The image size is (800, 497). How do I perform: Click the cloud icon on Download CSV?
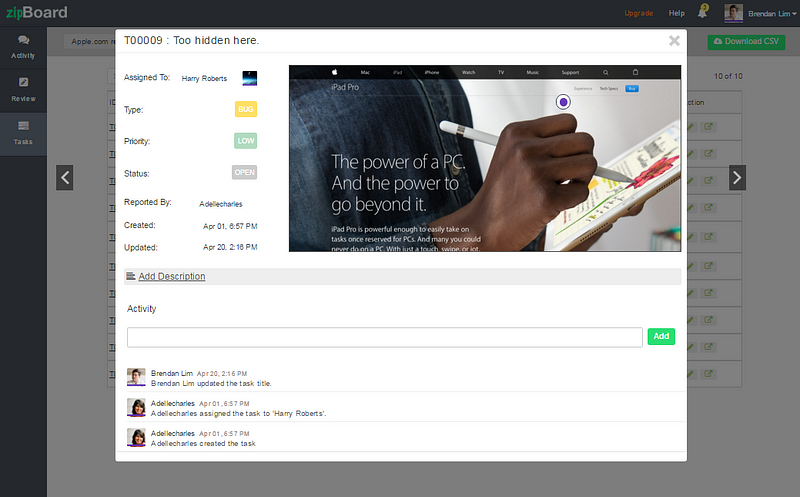pyautogui.click(x=718, y=41)
